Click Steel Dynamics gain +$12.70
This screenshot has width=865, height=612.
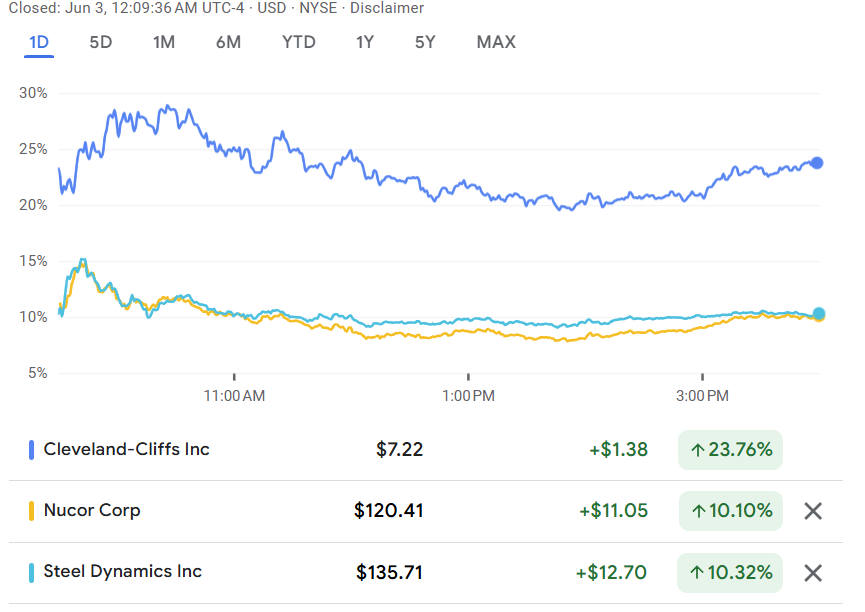point(611,573)
